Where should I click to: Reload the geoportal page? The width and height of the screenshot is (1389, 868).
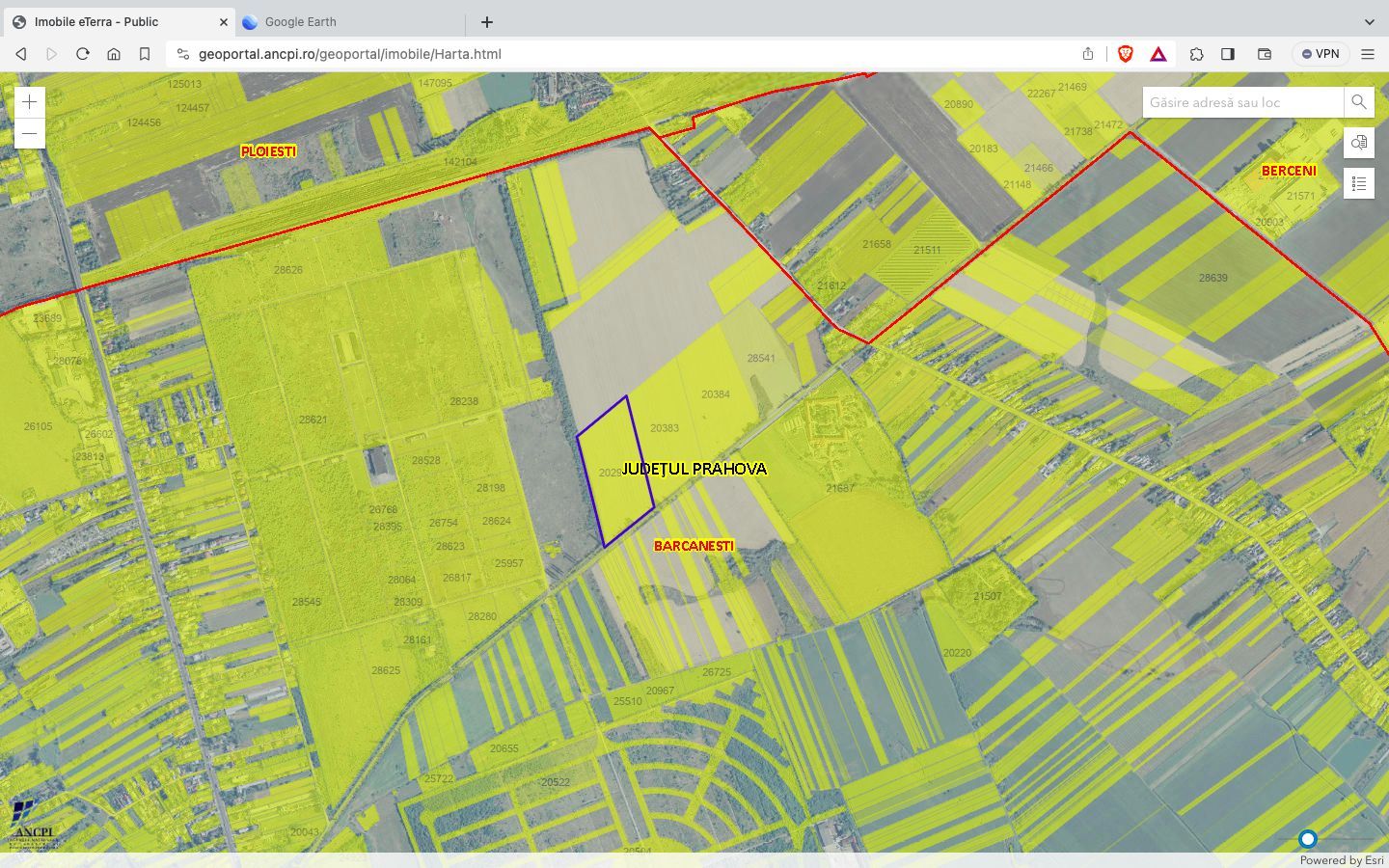(83, 54)
